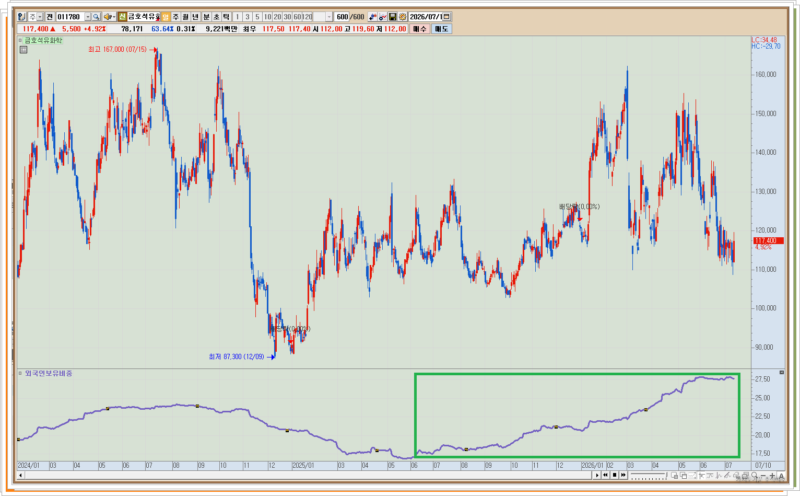The image size is (800, 496).
Task: Click the calendar icon beside date field
Action: click(447, 17)
